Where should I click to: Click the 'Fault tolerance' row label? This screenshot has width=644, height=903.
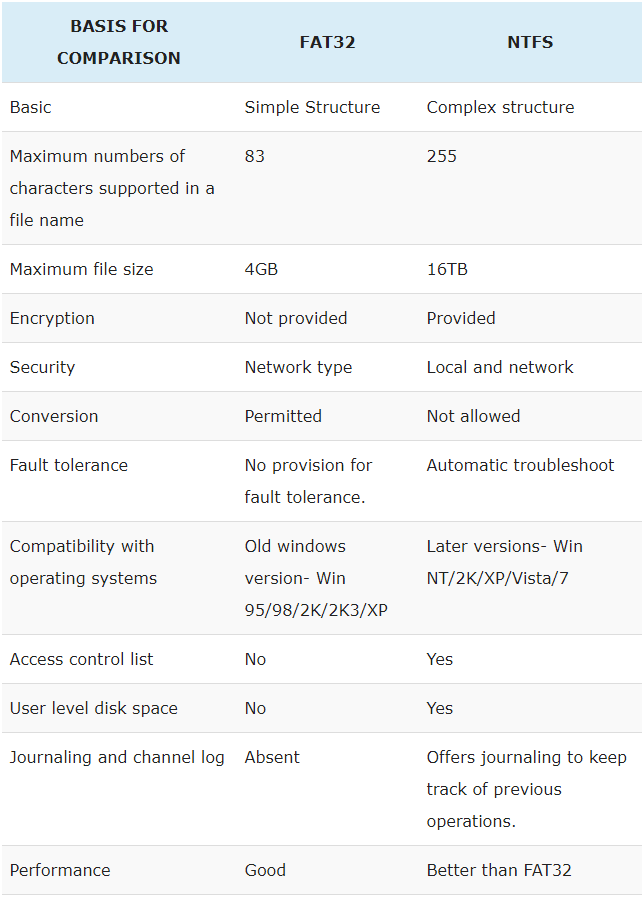[x=69, y=465]
